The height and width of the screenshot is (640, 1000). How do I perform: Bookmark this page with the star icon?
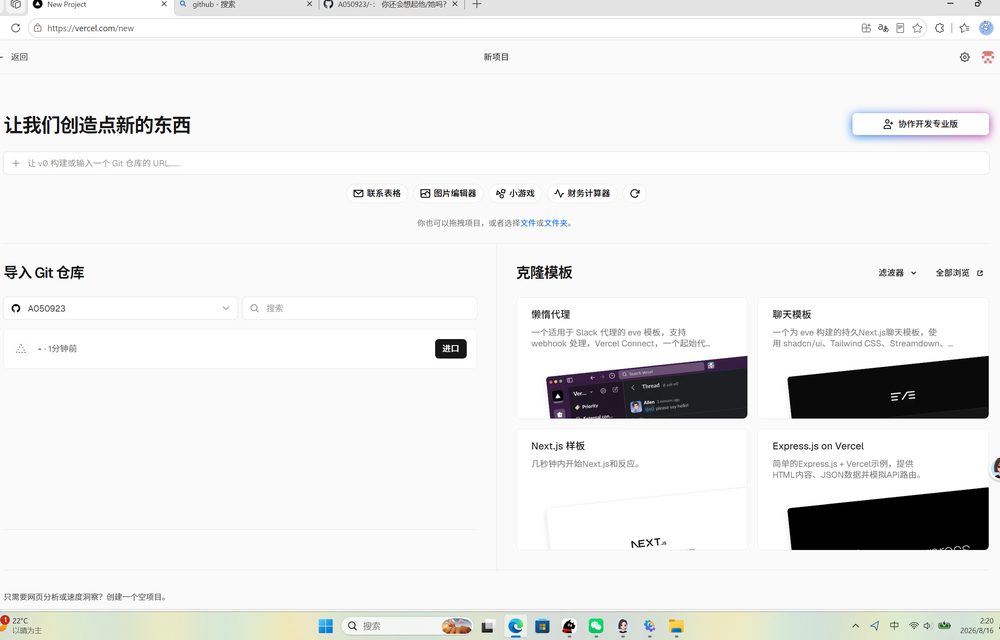[x=917, y=28]
